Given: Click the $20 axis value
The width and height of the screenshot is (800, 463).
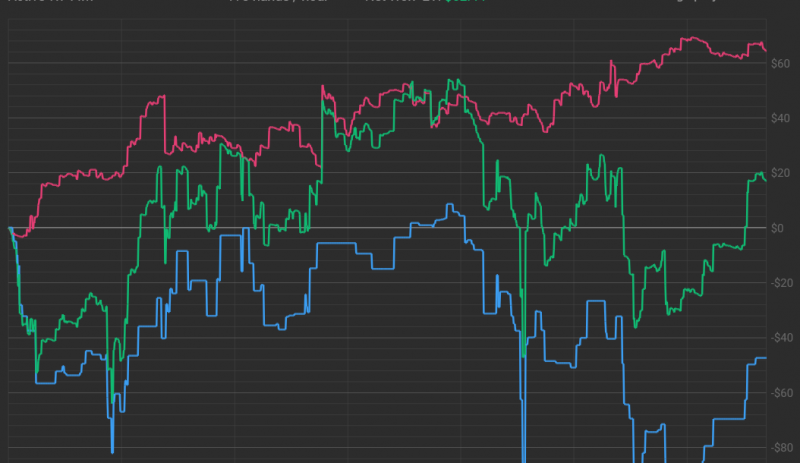Looking at the screenshot, I should pyautogui.click(x=780, y=174).
